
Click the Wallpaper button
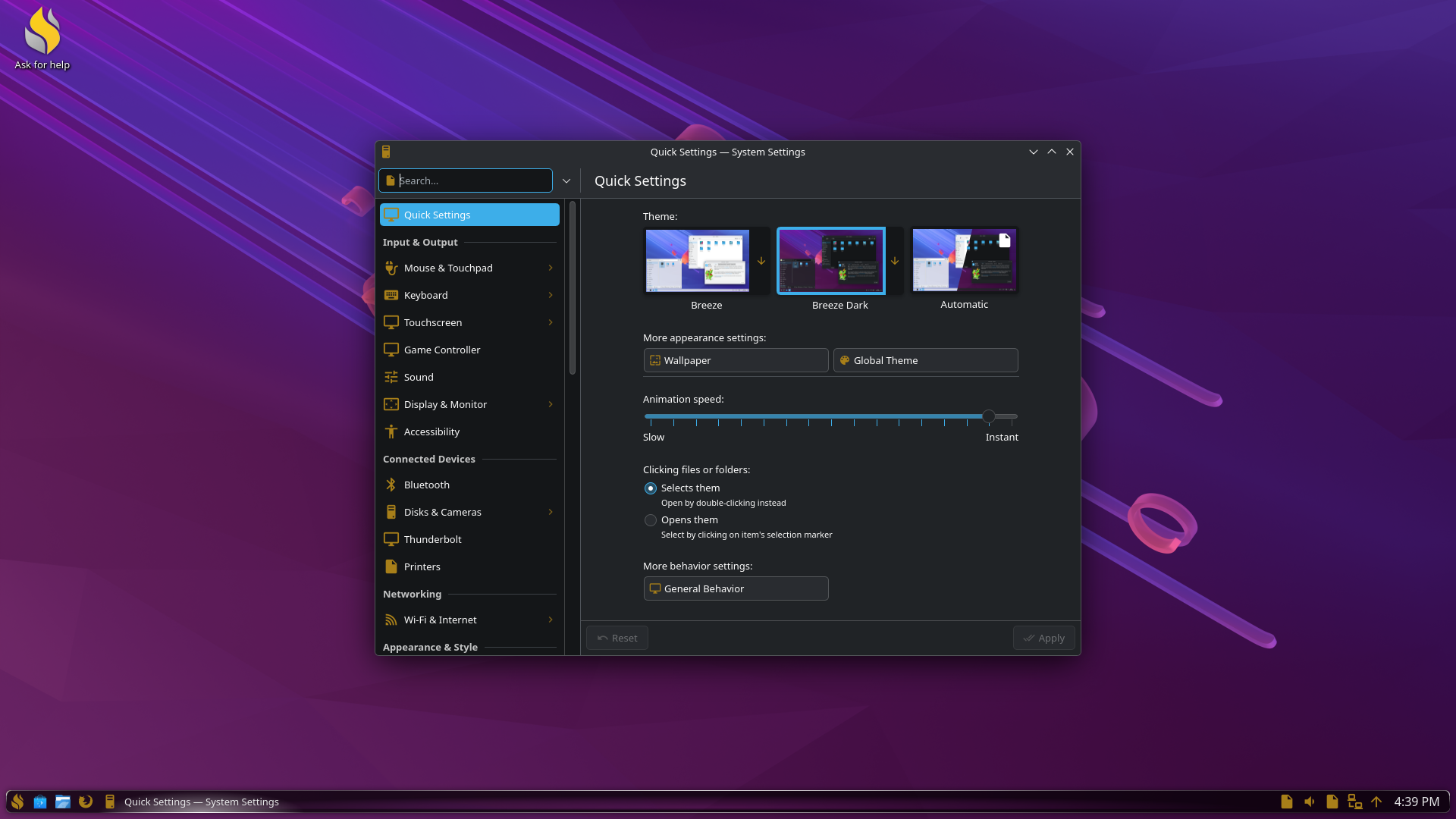point(736,360)
